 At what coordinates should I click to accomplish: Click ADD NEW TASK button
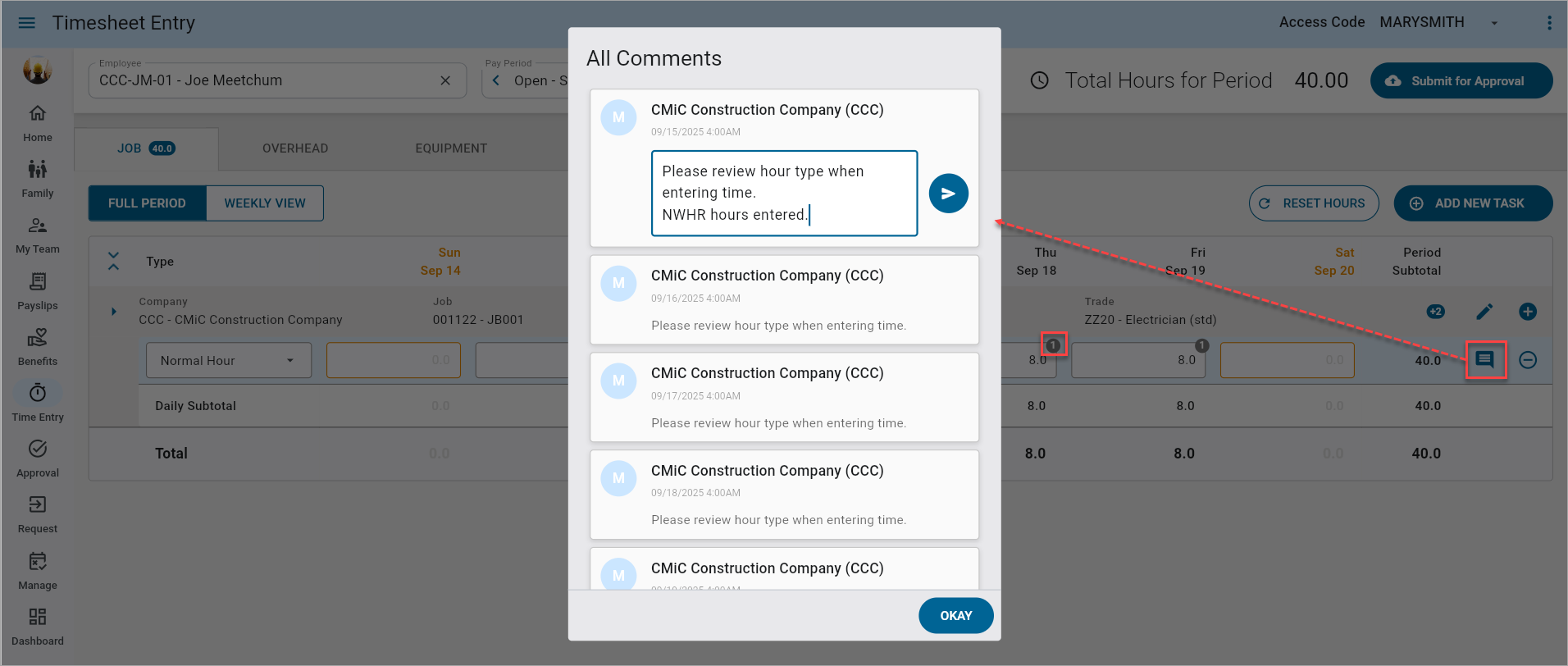click(1473, 203)
